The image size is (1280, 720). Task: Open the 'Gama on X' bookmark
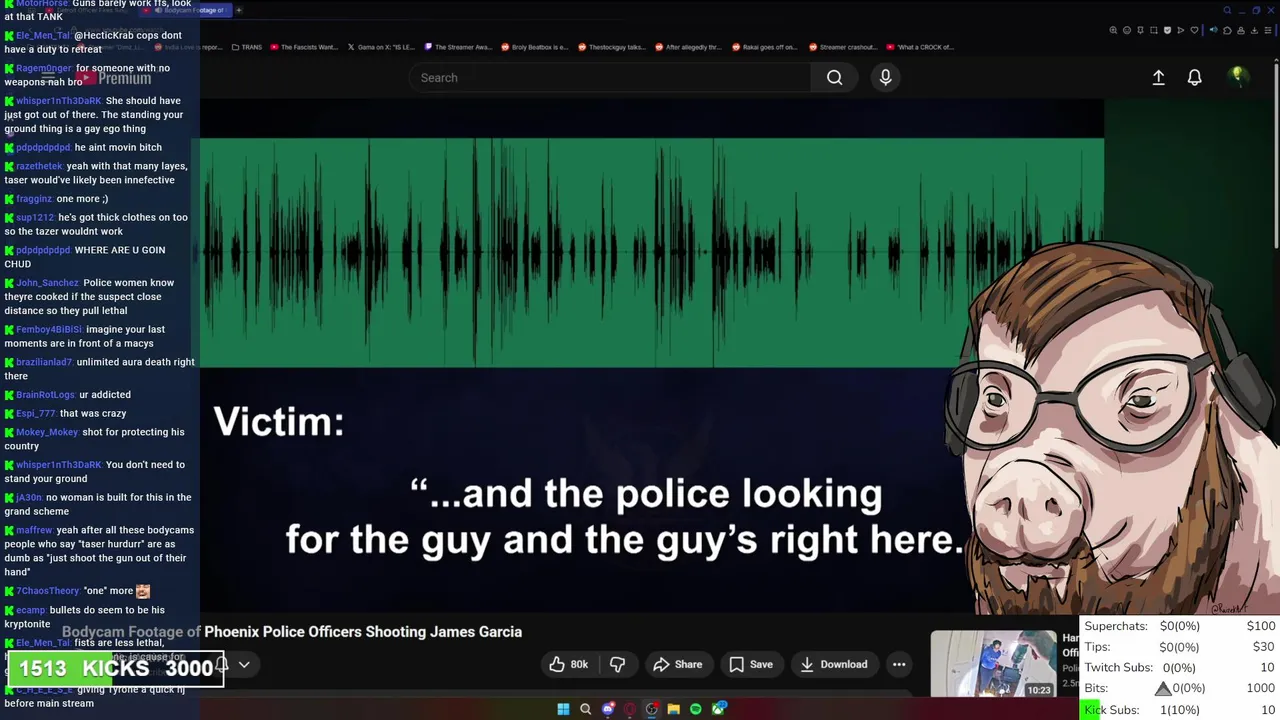(381, 47)
